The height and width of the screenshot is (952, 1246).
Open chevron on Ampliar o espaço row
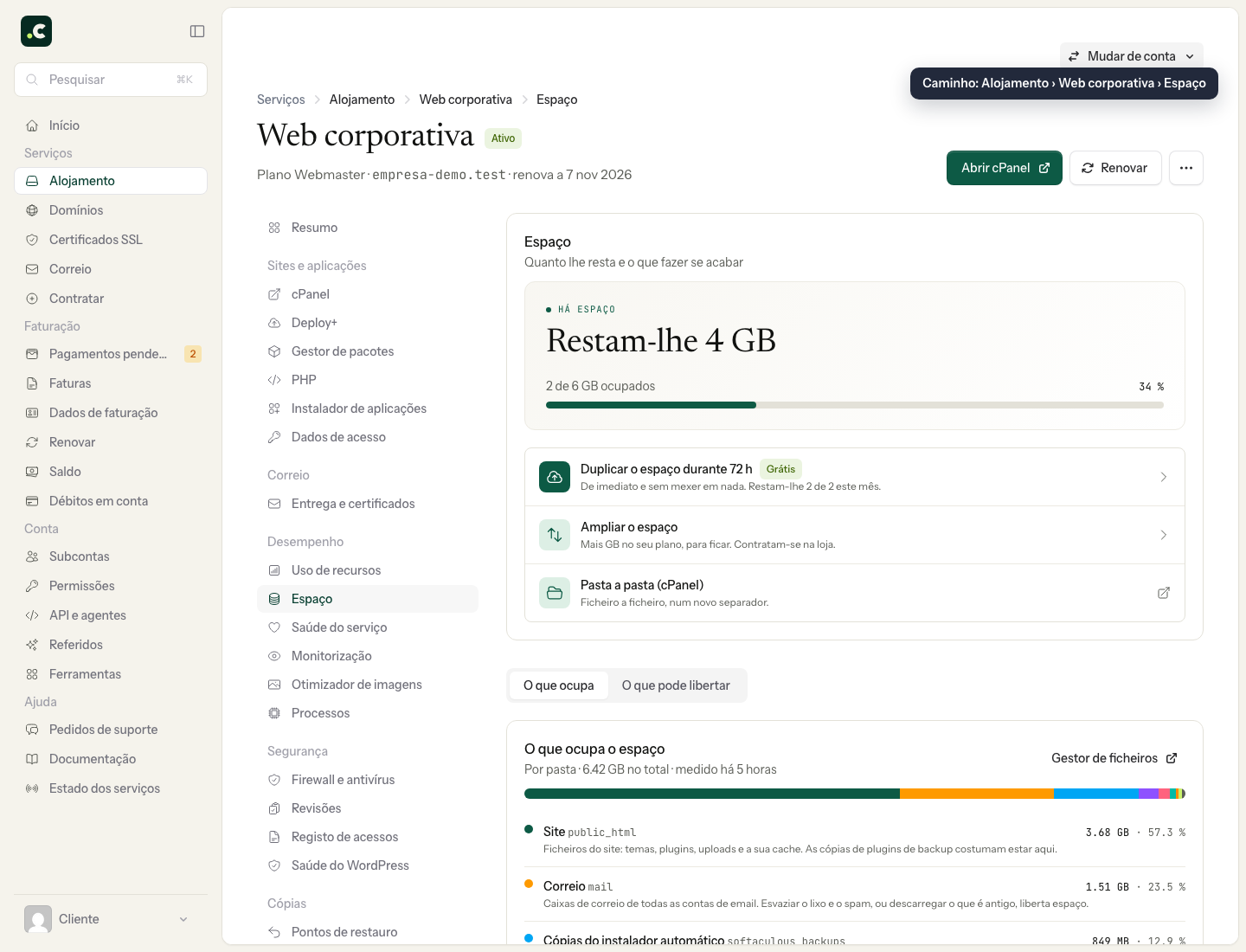[x=1164, y=535]
